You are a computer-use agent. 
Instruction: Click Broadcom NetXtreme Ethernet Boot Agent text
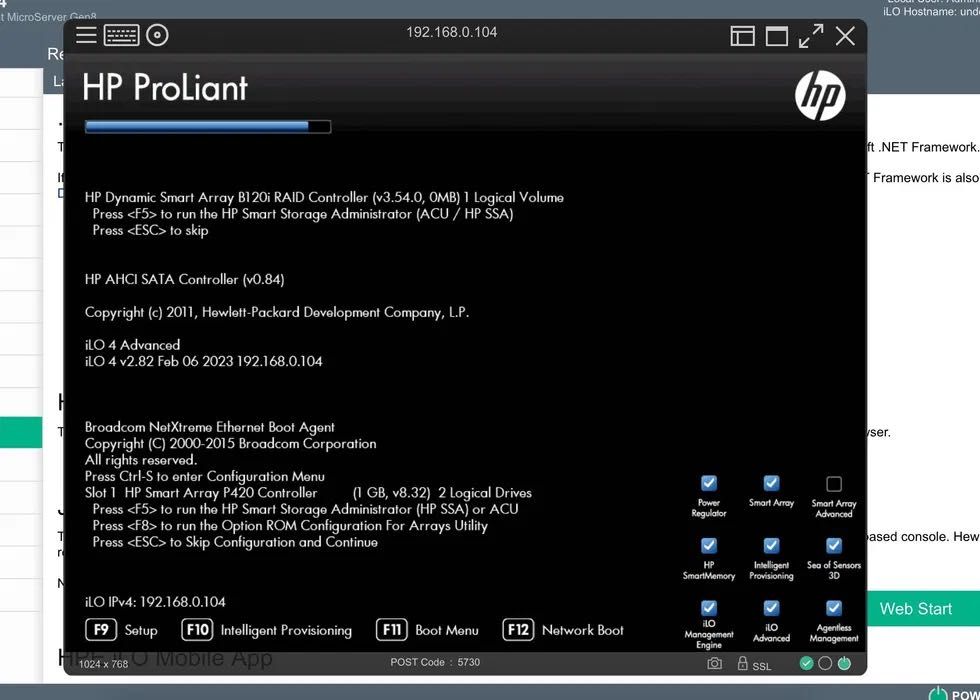pos(209,428)
